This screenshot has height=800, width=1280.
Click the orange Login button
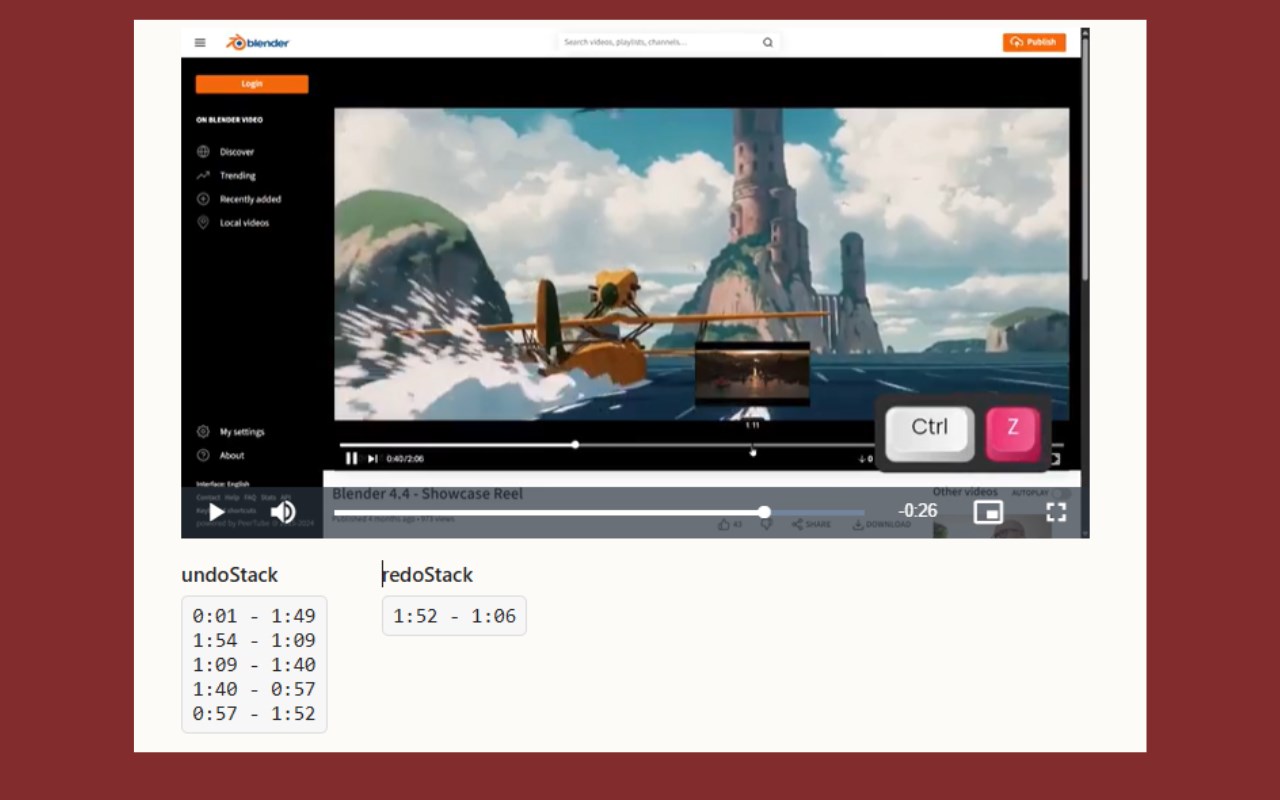click(252, 84)
